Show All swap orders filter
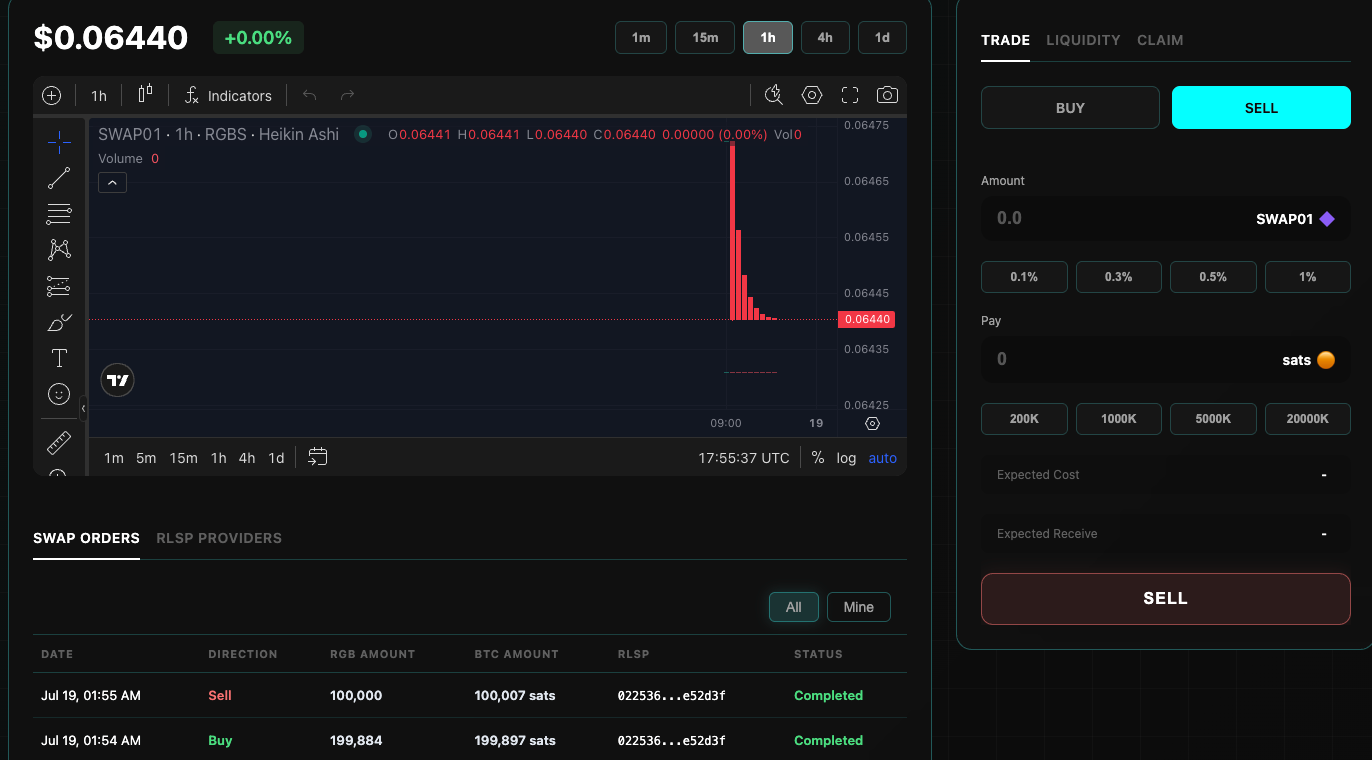Viewport: 1372px width, 760px height. (x=794, y=607)
